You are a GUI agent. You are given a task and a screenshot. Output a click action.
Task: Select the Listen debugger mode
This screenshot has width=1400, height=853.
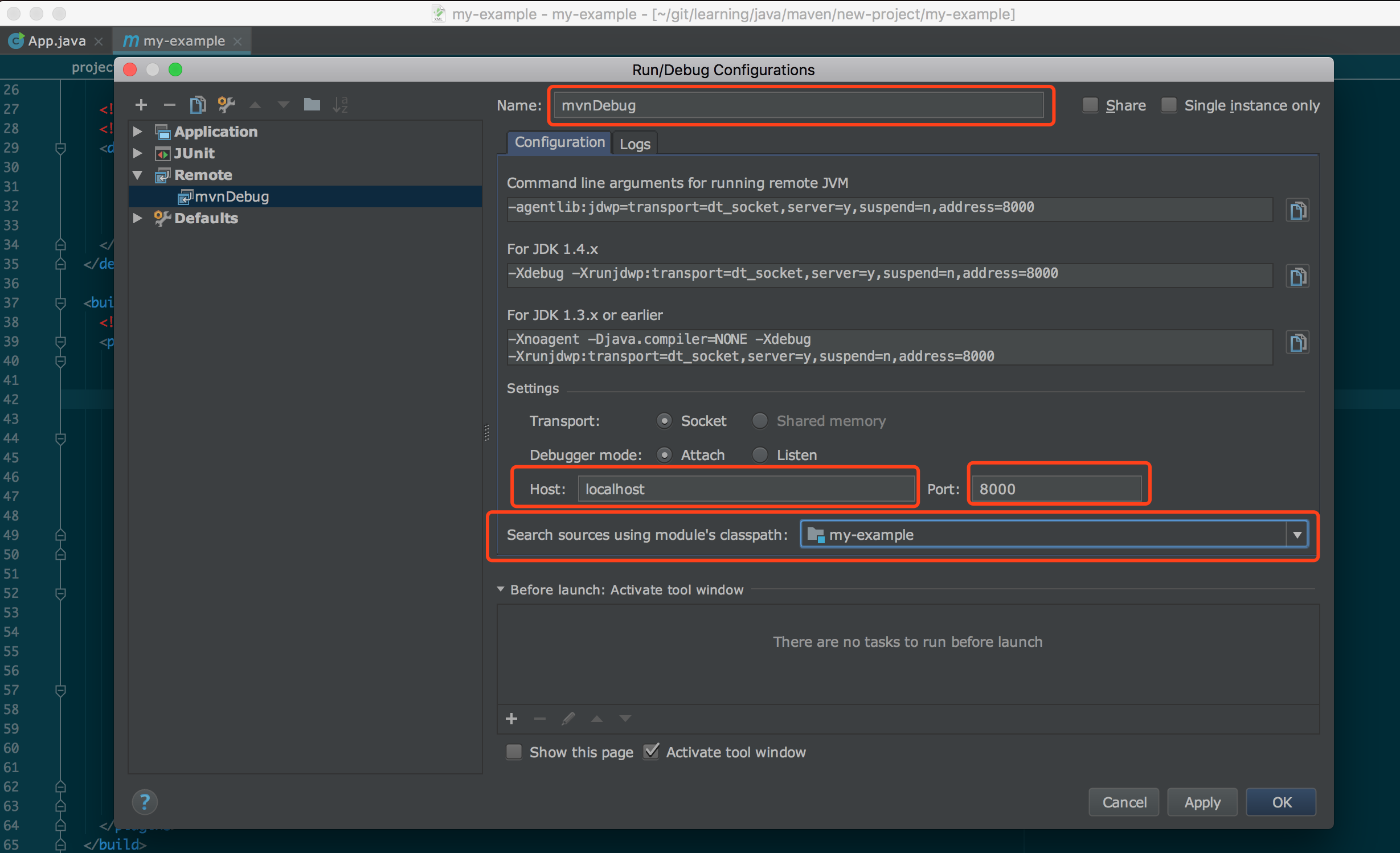(x=760, y=455)
